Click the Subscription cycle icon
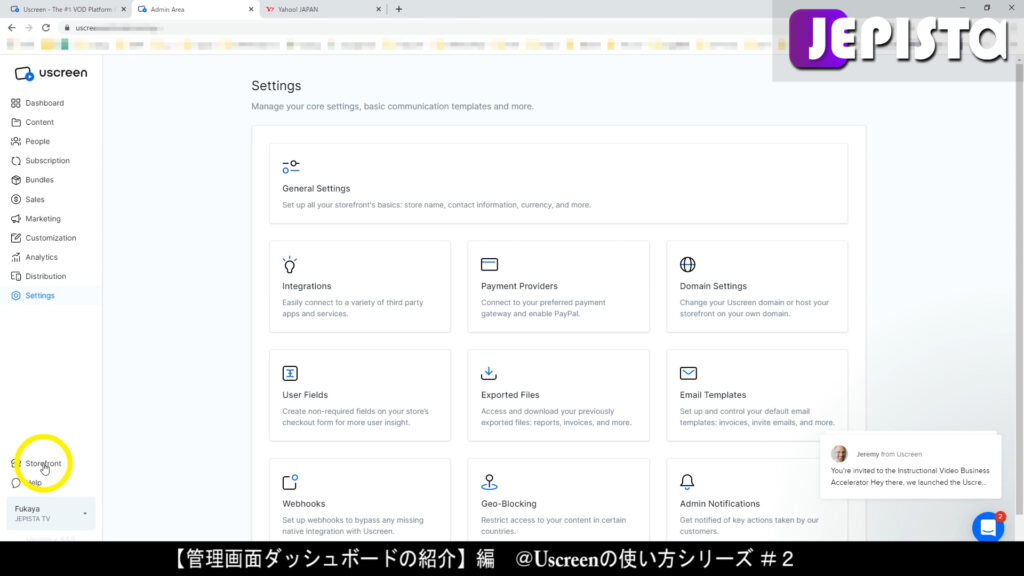The width and height of the screenshot is (1024, 576). click(x=16, y=161)
